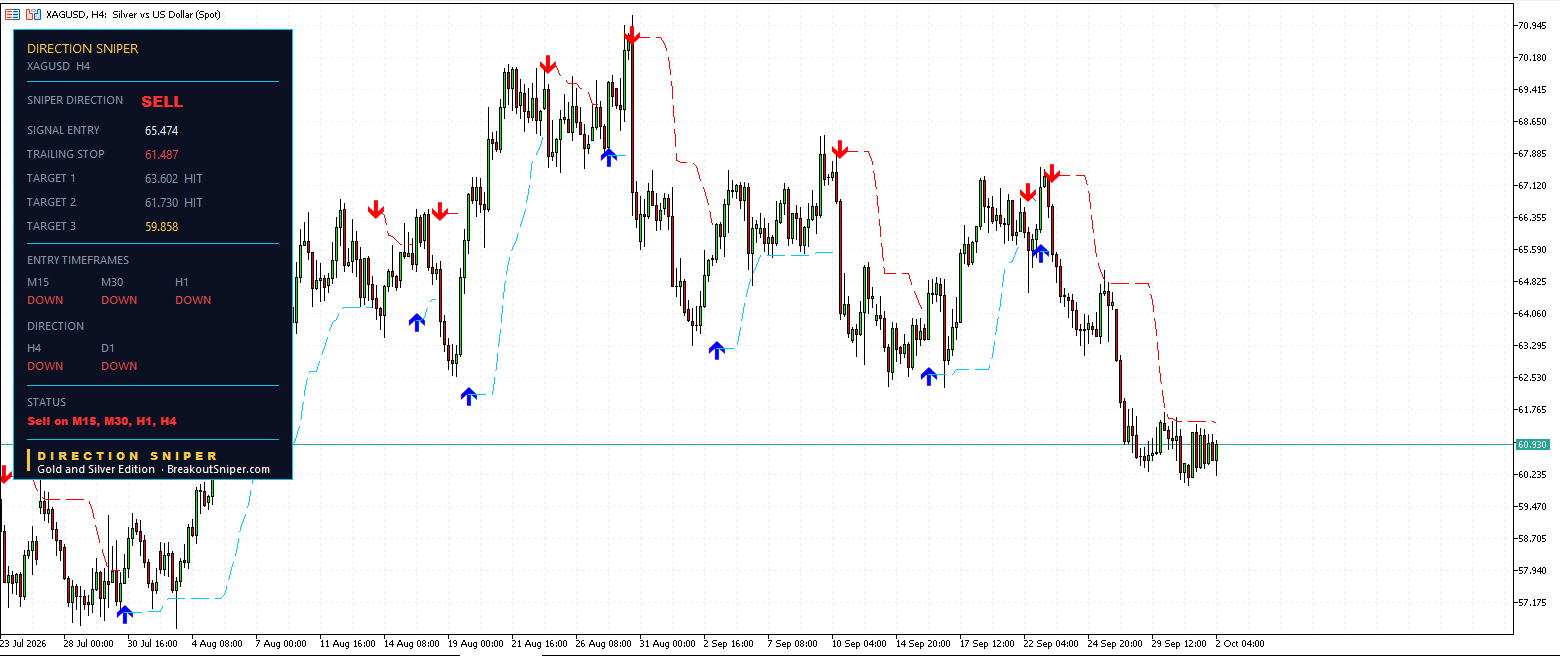Screen dimensions: 1560x656
Task: Open the BreakoutSniper.com link in the panel footer
Action: point(218,469)
